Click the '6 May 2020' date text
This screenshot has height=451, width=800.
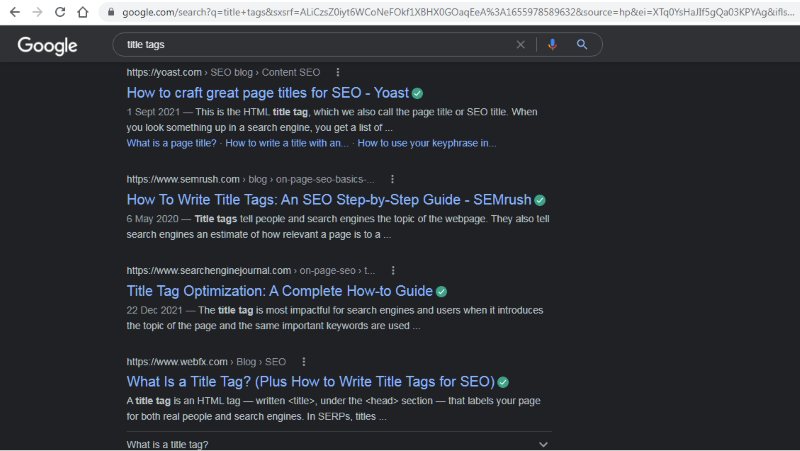pos(153,219)
